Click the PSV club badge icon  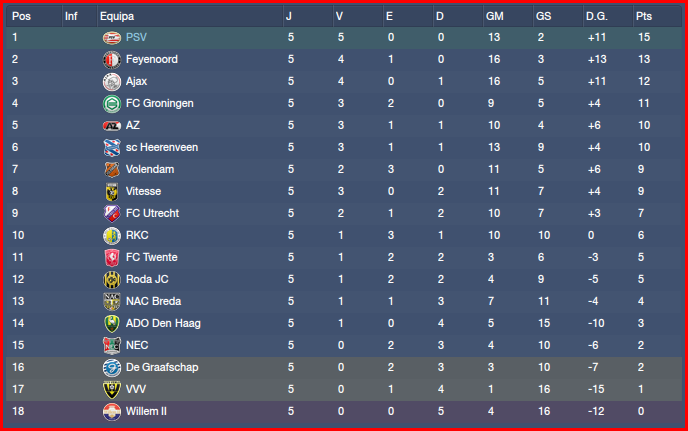pyautogui.click(x=111, y=37)
